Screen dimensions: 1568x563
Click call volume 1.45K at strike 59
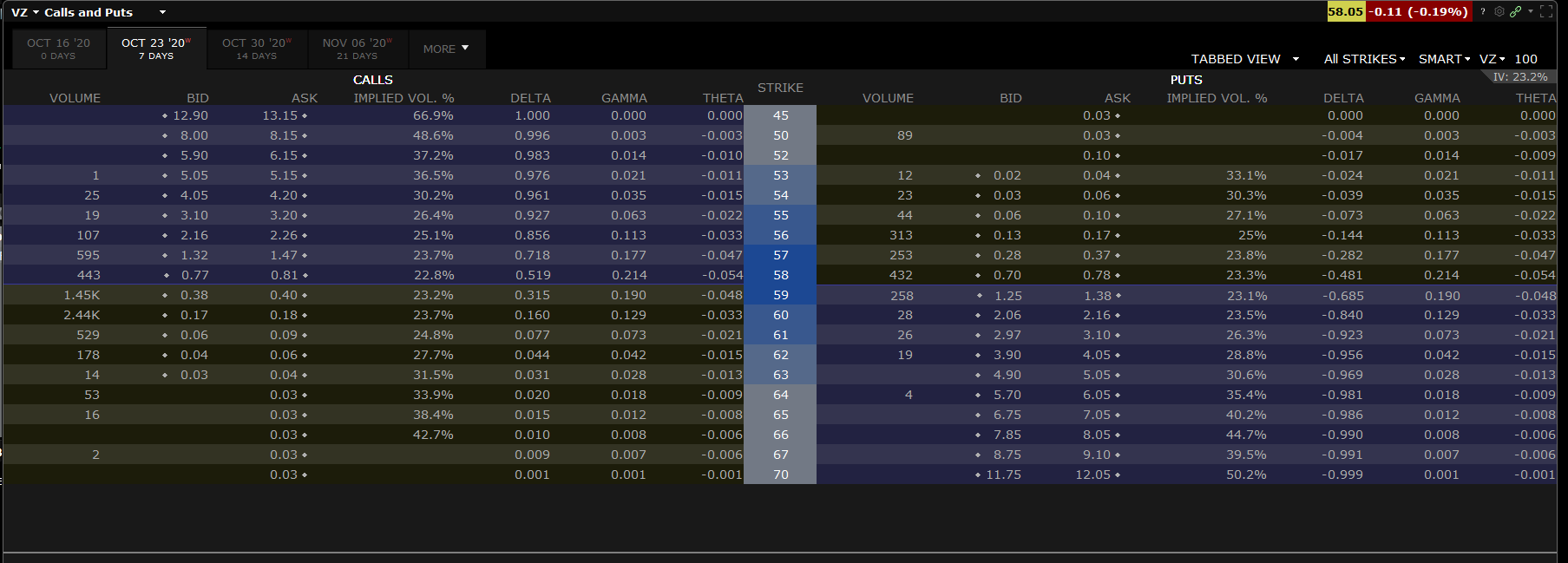coord(82,295)
